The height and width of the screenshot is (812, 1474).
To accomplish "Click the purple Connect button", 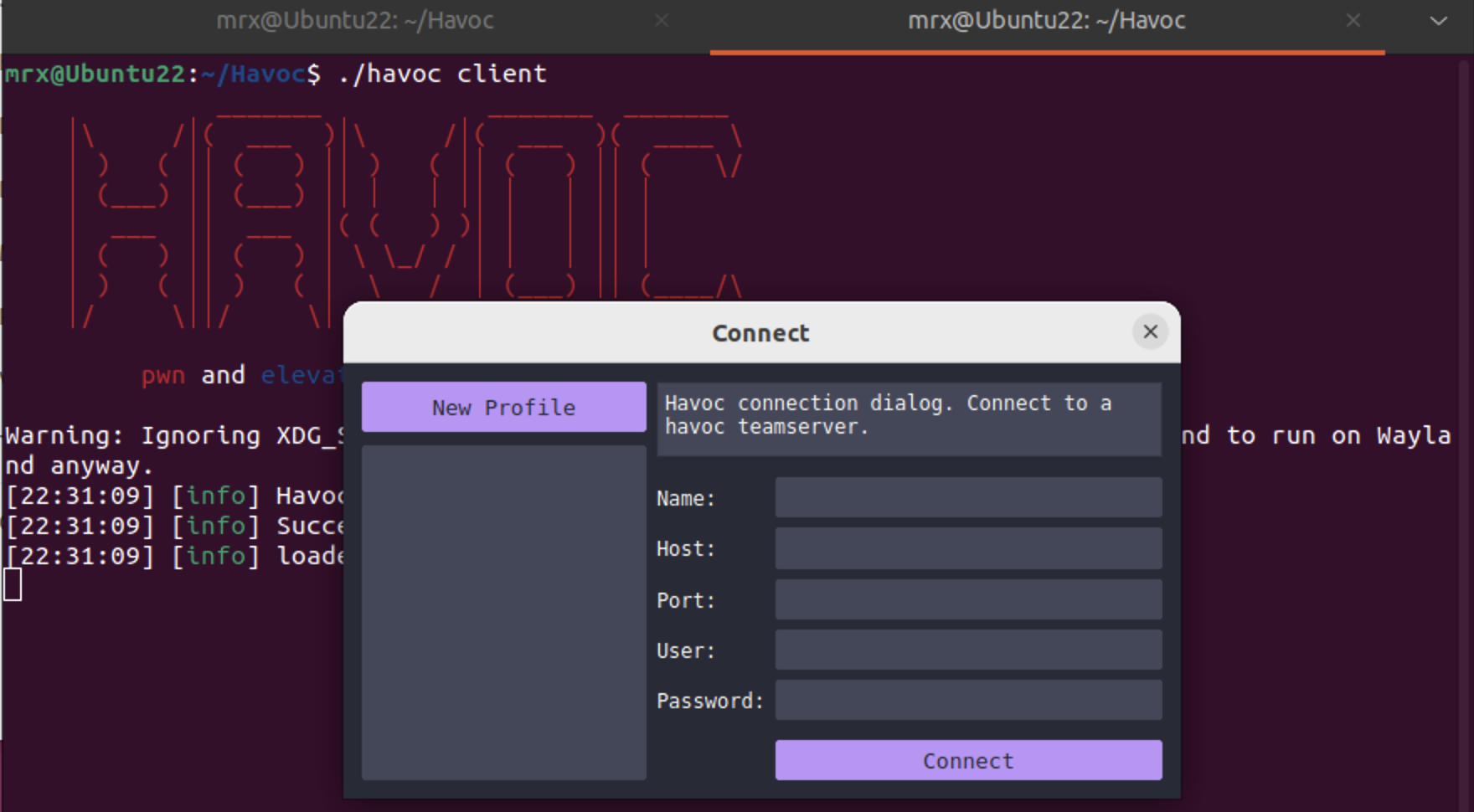I will (x=968, y=760).
